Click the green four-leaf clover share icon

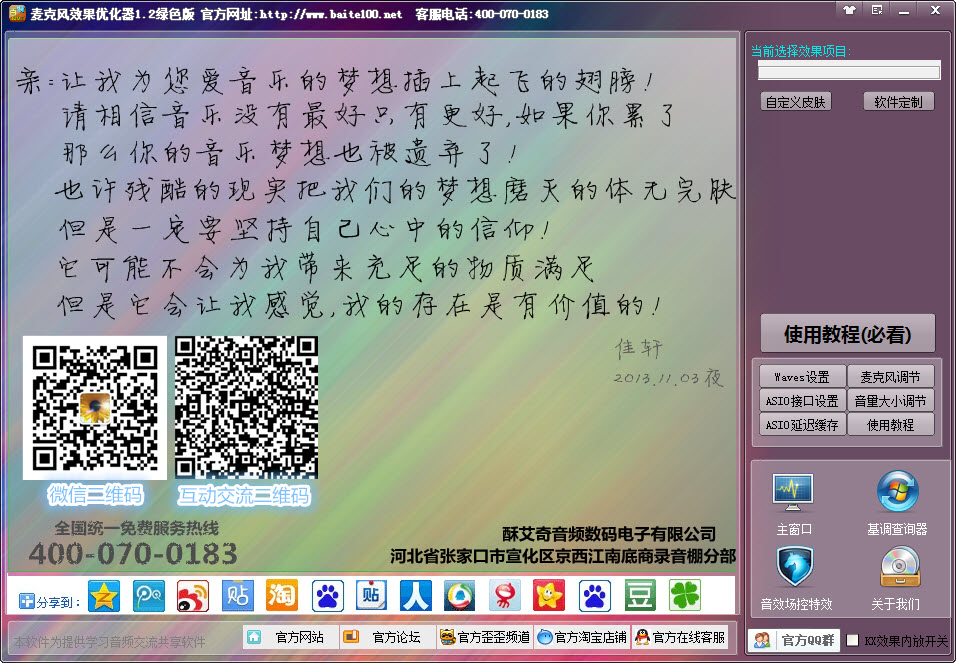[685, 596]
